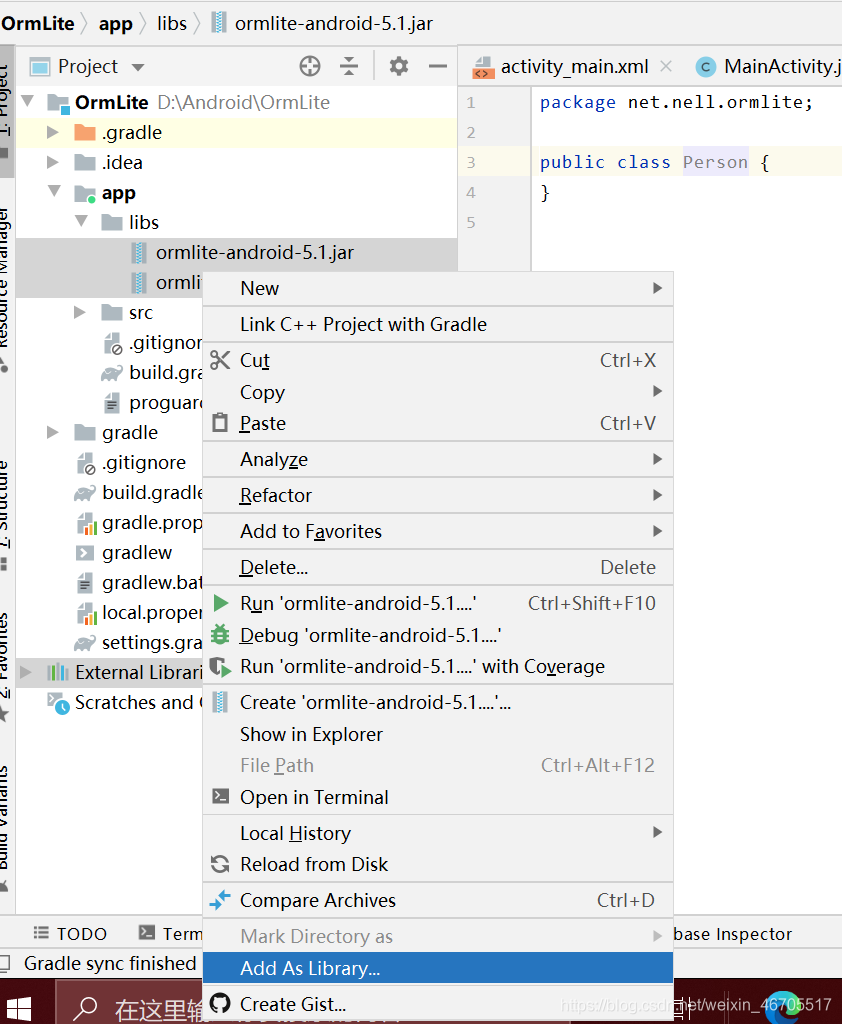Choose Create Gist...

[438, 1004]
